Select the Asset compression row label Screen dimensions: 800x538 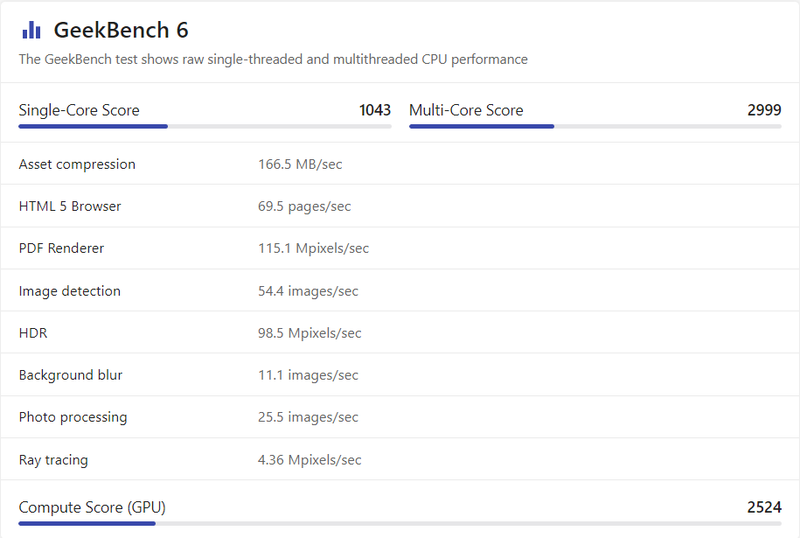77,164
